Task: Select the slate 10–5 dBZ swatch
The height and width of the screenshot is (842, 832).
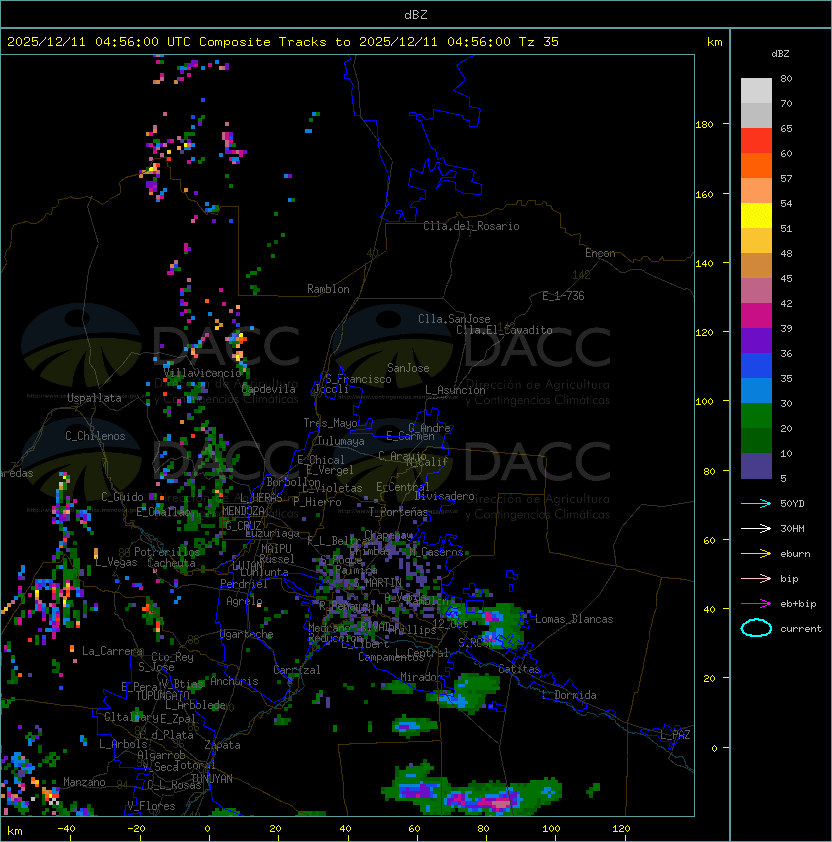Action: 756,466
